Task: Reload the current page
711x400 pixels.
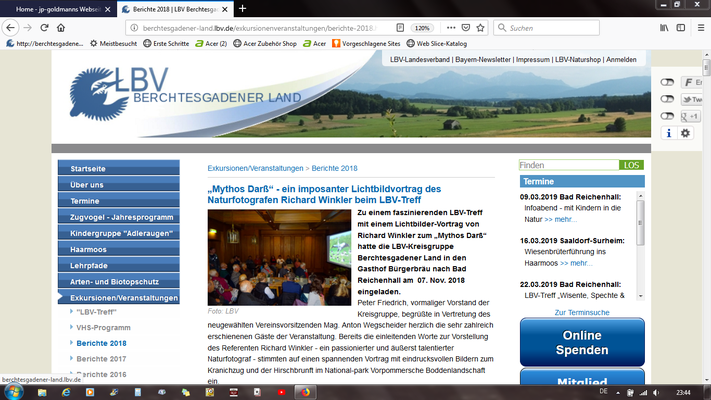Action: (44, 28)
